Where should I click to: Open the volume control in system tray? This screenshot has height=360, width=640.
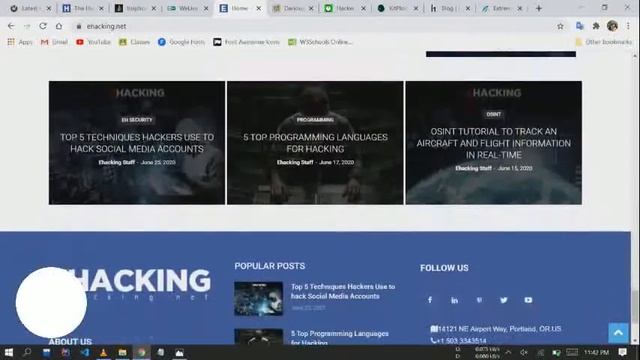524,352
